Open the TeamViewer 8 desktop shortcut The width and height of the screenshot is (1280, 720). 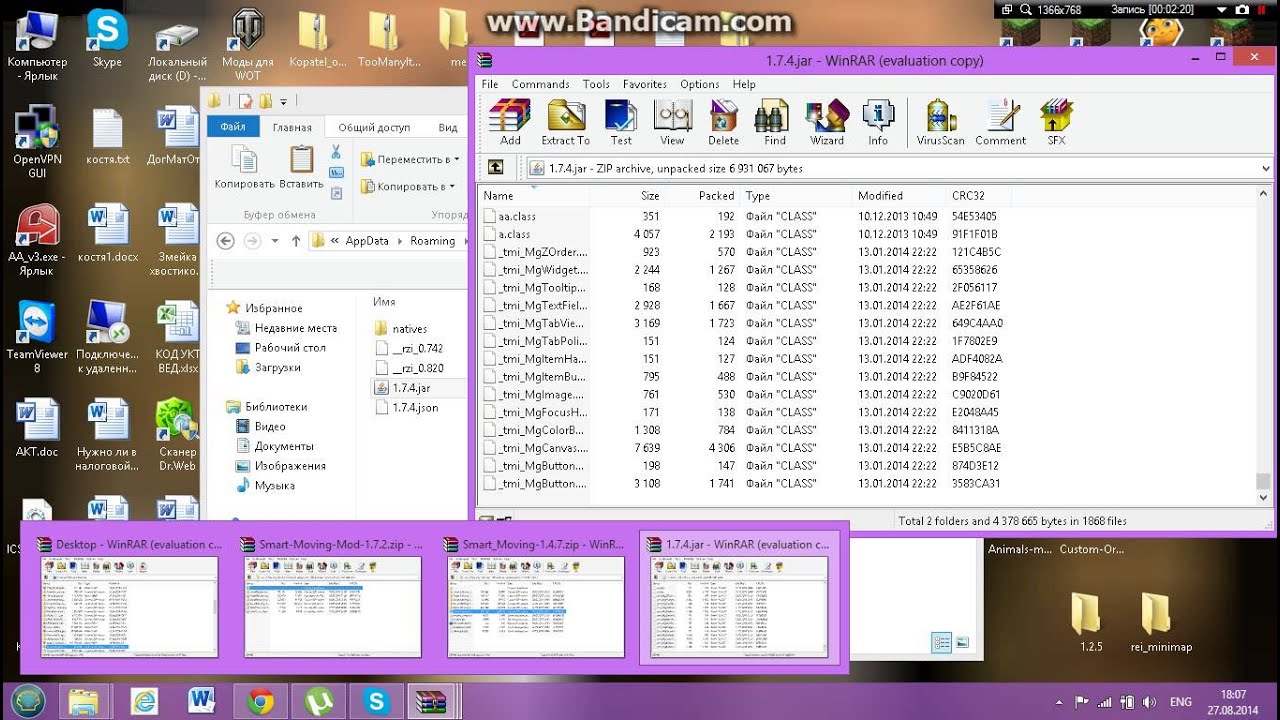(37, 338)
